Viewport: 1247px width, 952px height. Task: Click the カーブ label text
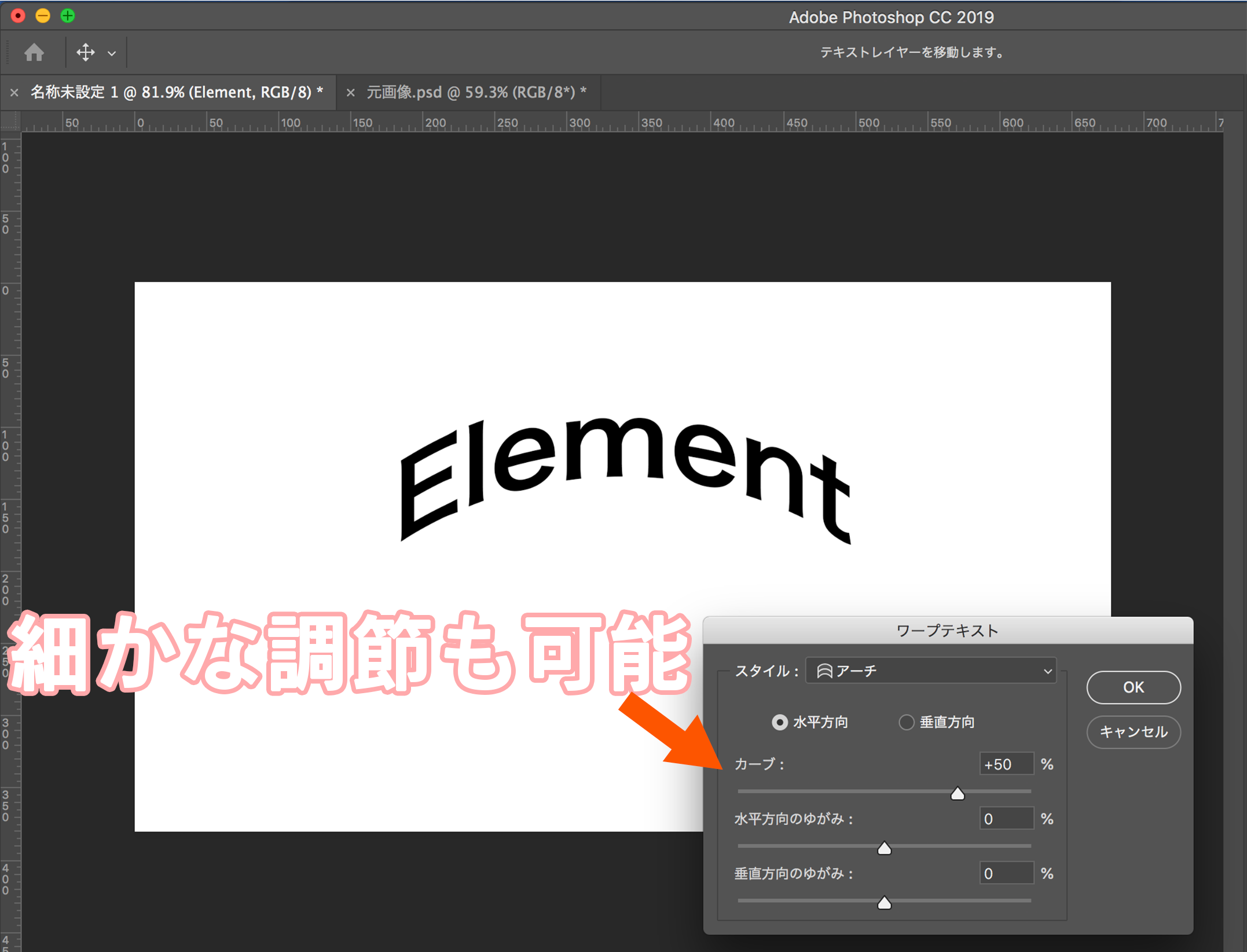pos(759,764)
